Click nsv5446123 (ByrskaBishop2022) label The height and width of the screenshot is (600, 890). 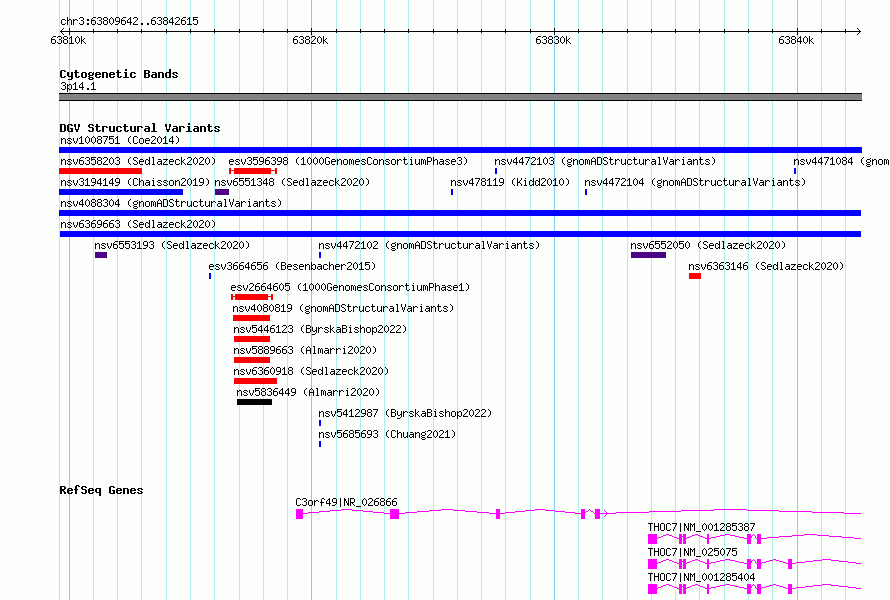(320, 329)
